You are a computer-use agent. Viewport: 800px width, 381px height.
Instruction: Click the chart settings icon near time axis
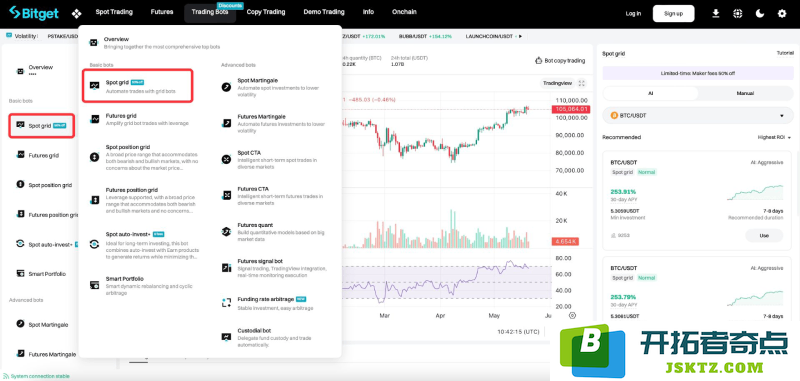[572, 316]
